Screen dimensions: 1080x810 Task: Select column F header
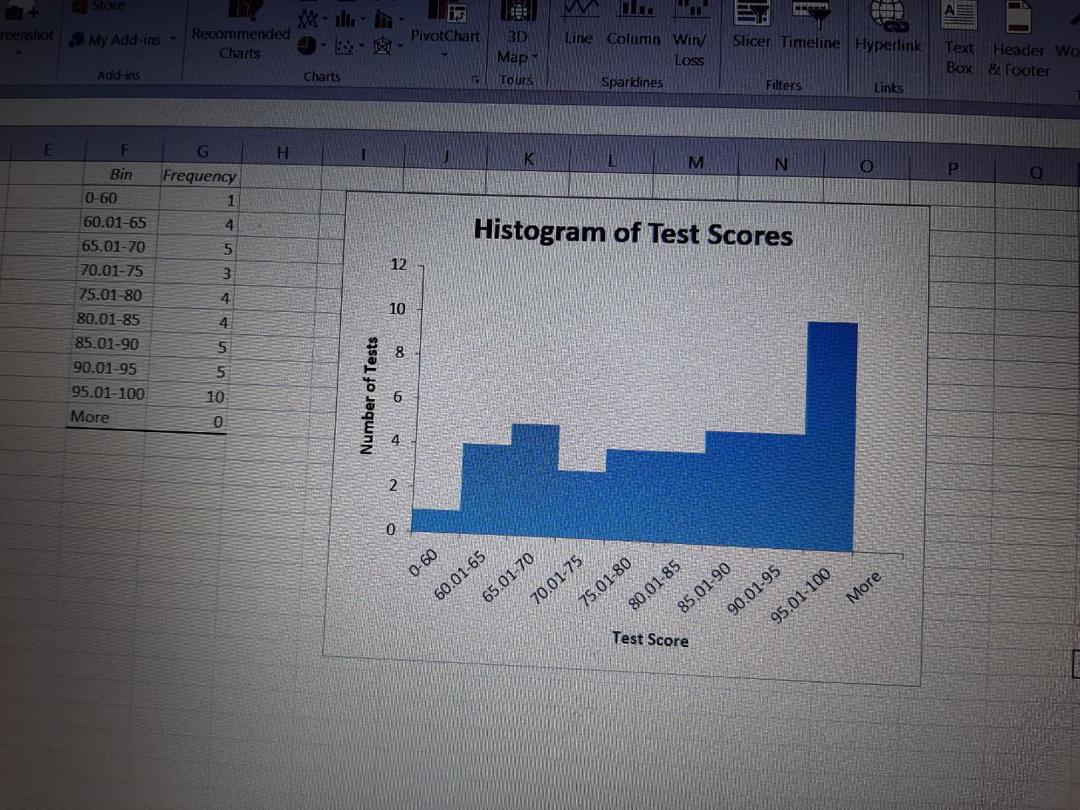(124, 149)
